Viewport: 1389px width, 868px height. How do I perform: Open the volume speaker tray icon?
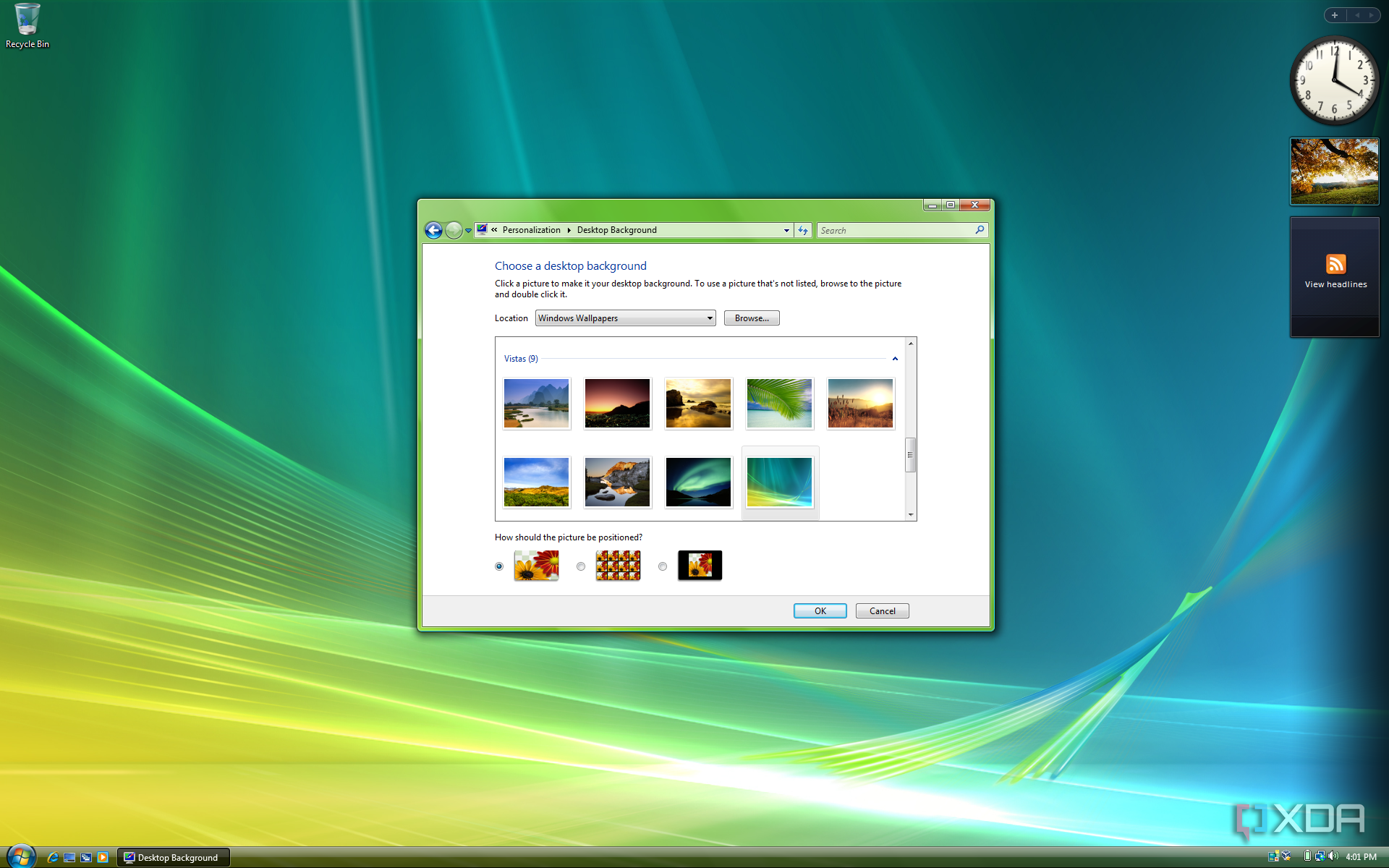coord(1333,856)
